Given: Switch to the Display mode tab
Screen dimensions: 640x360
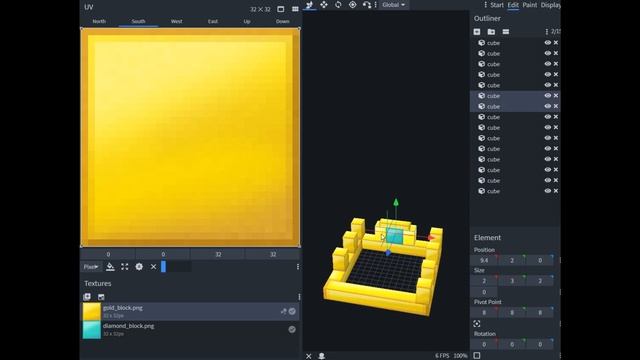Looking at the screenshot, I should (551, 5).
